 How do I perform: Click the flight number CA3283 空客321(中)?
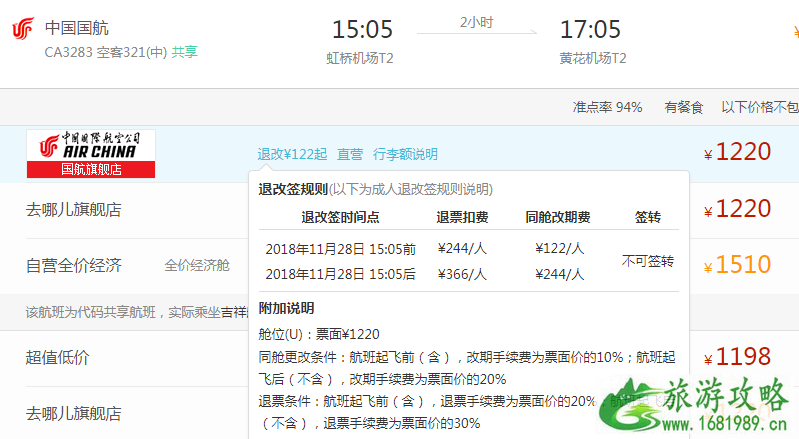[106, 52]
